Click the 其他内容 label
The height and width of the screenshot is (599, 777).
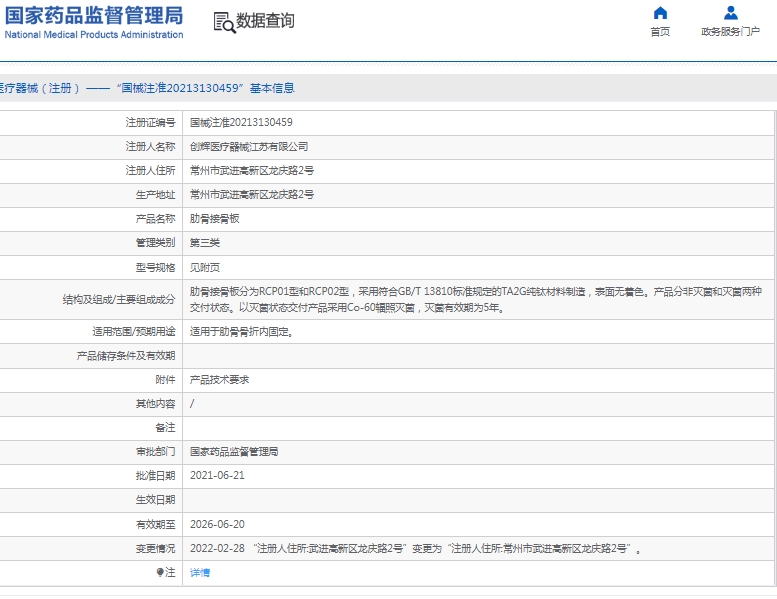[155, 404]
